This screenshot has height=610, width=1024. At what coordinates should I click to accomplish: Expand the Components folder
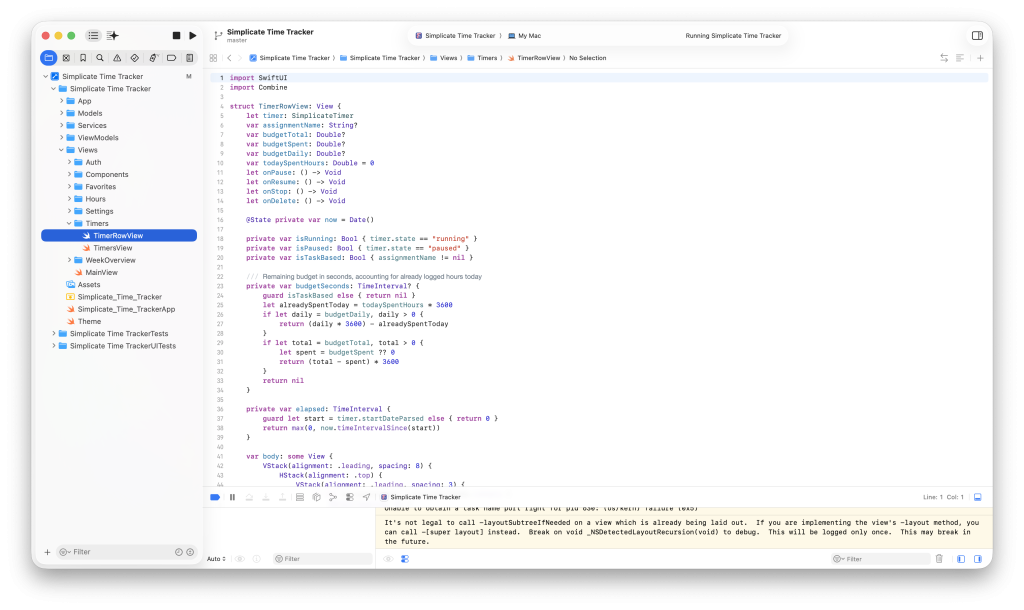pos(69,174)
